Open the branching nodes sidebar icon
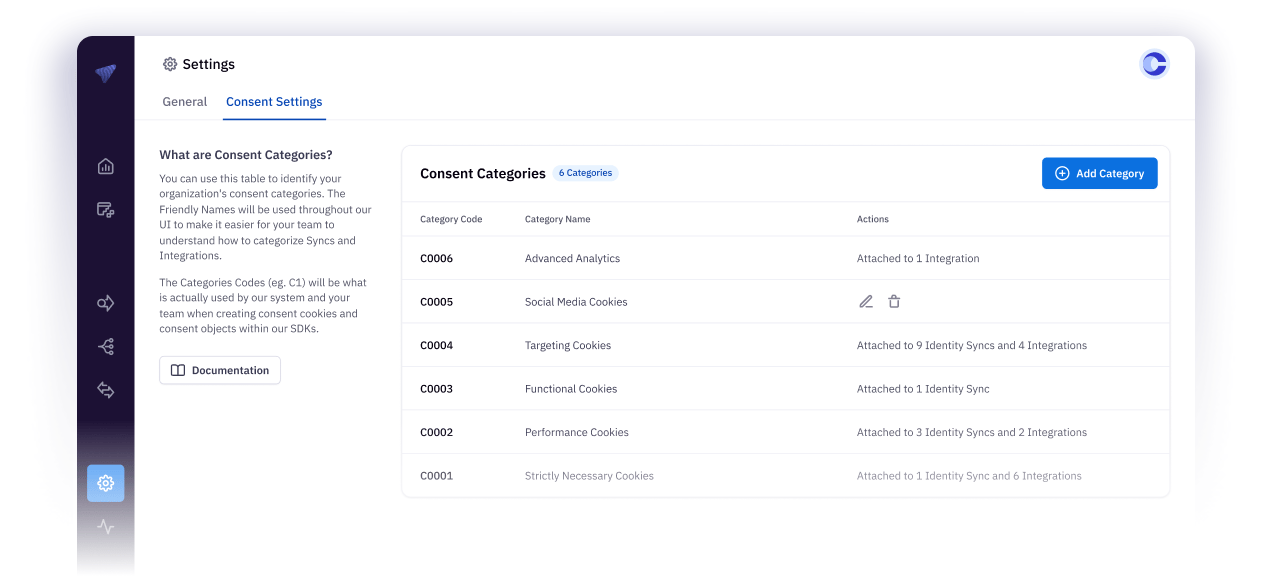Viewport: 1280px width, 576px height. tap(106, 347)
